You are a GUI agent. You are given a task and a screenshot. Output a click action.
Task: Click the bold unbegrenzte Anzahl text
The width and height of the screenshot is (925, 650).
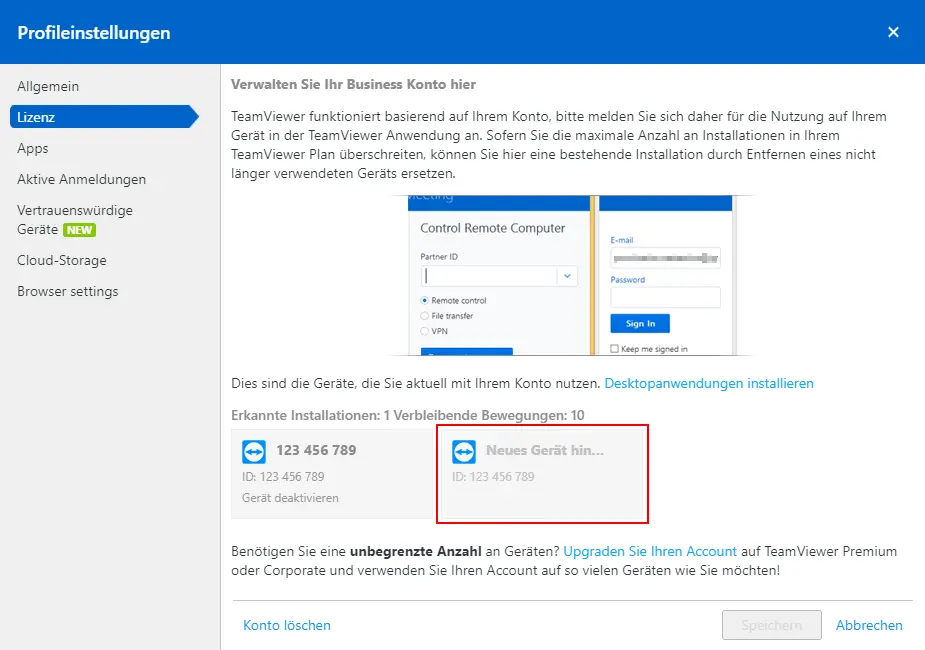(x=416, y=551)
